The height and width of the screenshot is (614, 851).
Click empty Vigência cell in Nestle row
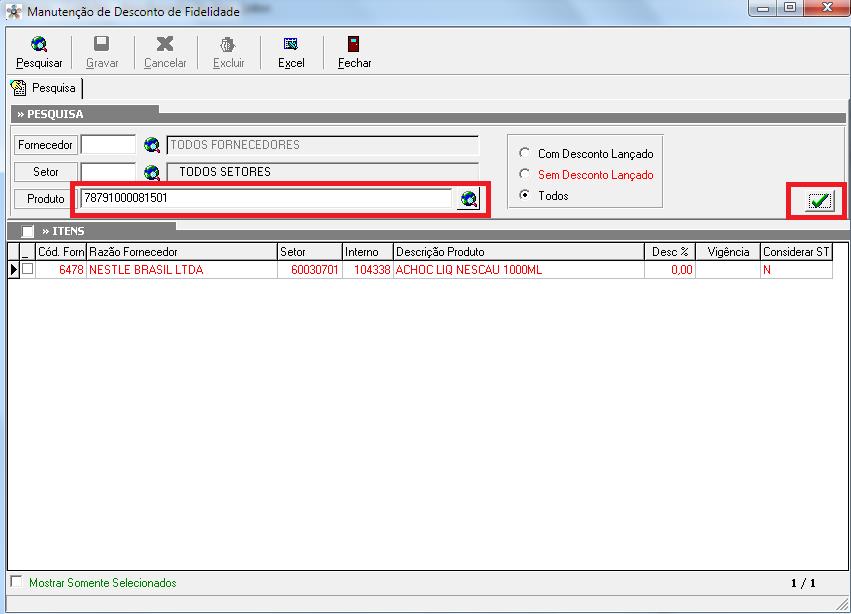(728, 270)
